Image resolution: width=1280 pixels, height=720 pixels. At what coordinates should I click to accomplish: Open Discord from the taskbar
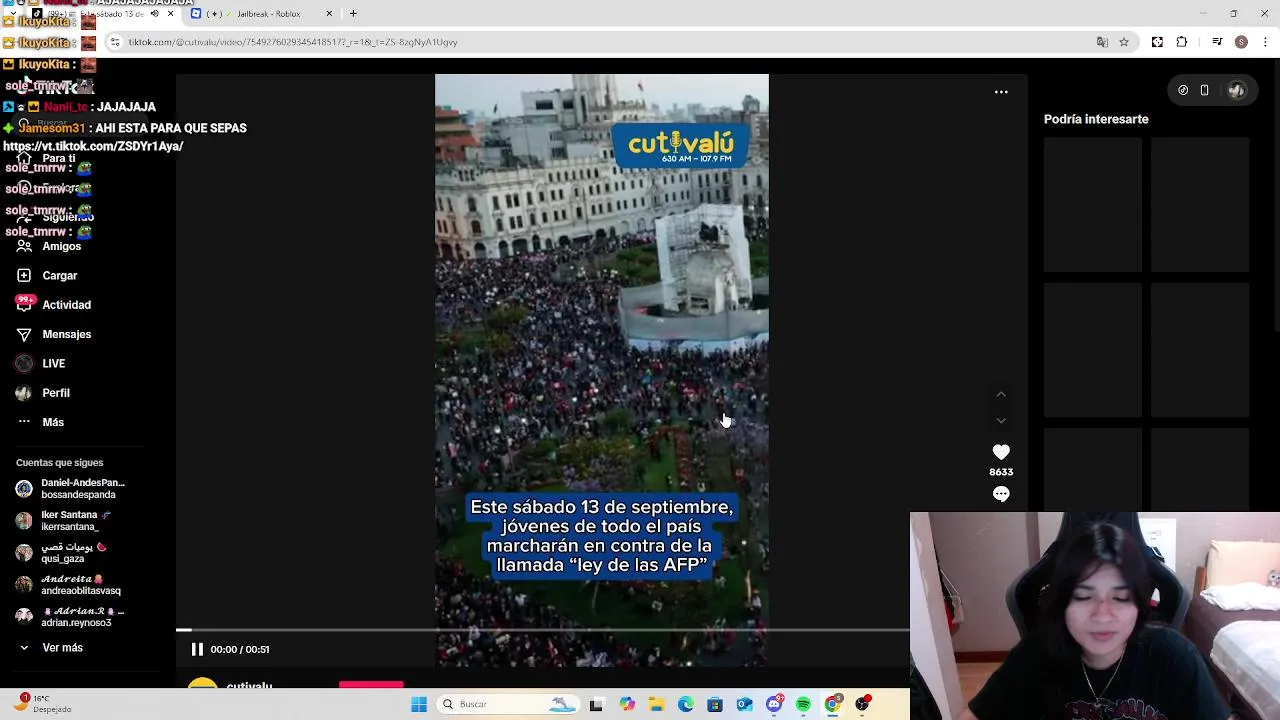774,704
